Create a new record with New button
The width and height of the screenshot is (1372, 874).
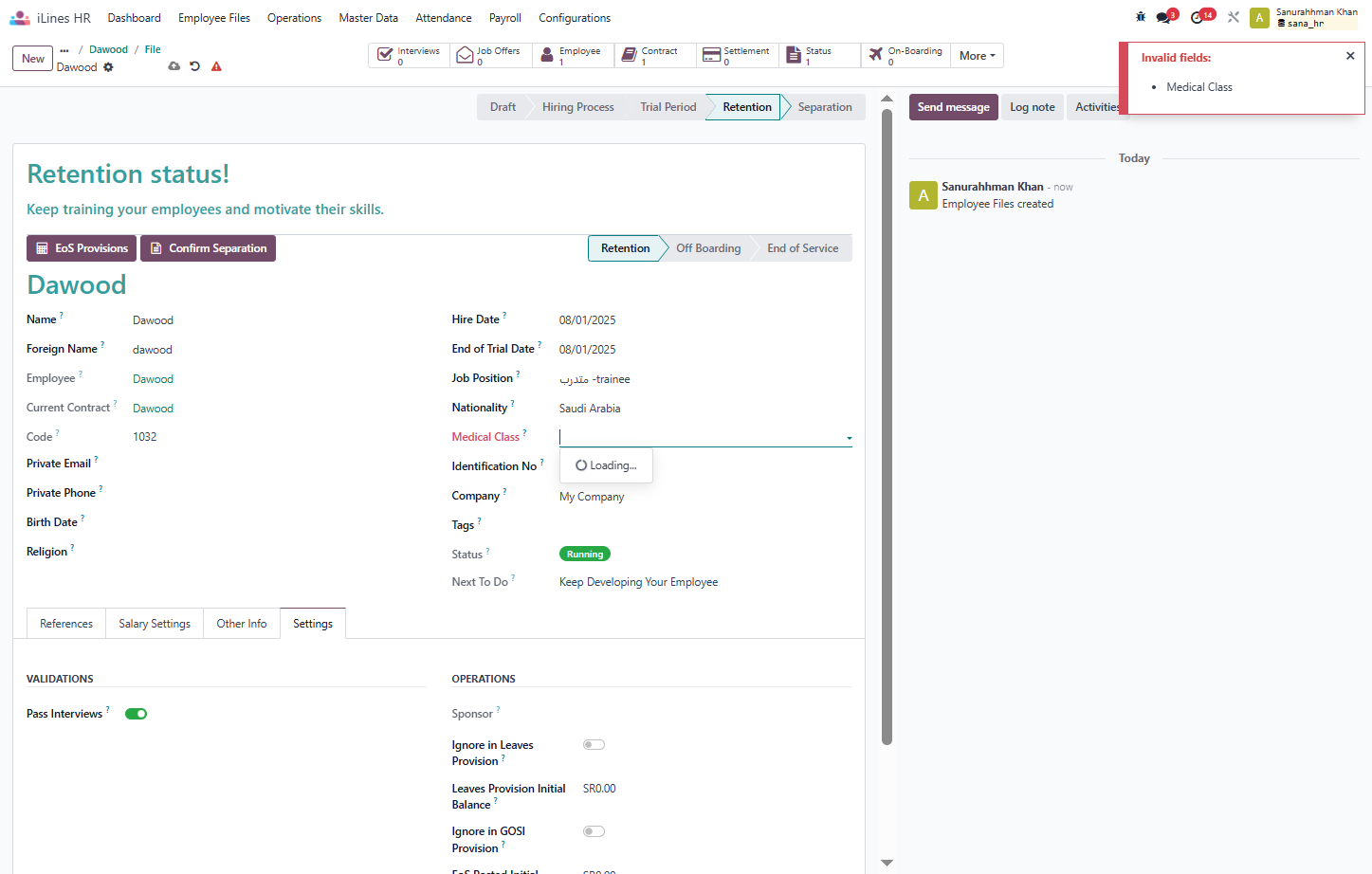click(x=33, y=59)
